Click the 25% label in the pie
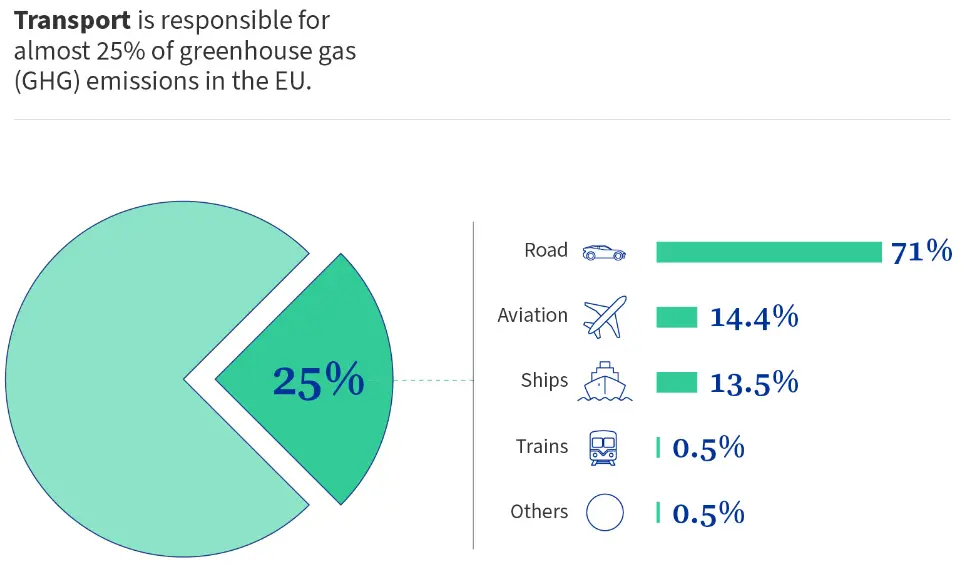 click(318, 380)
